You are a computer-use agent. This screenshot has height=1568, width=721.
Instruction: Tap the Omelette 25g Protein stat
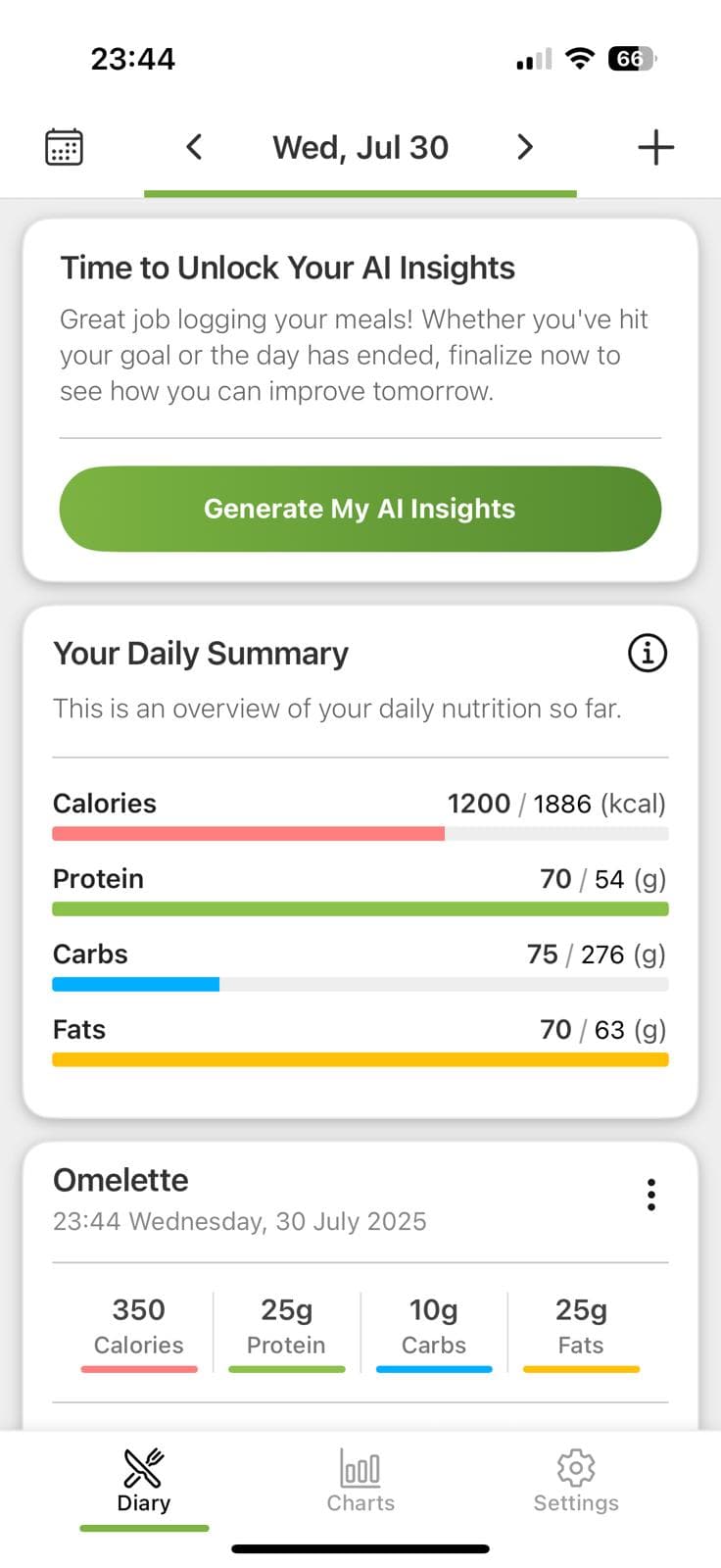point(286,1326)
